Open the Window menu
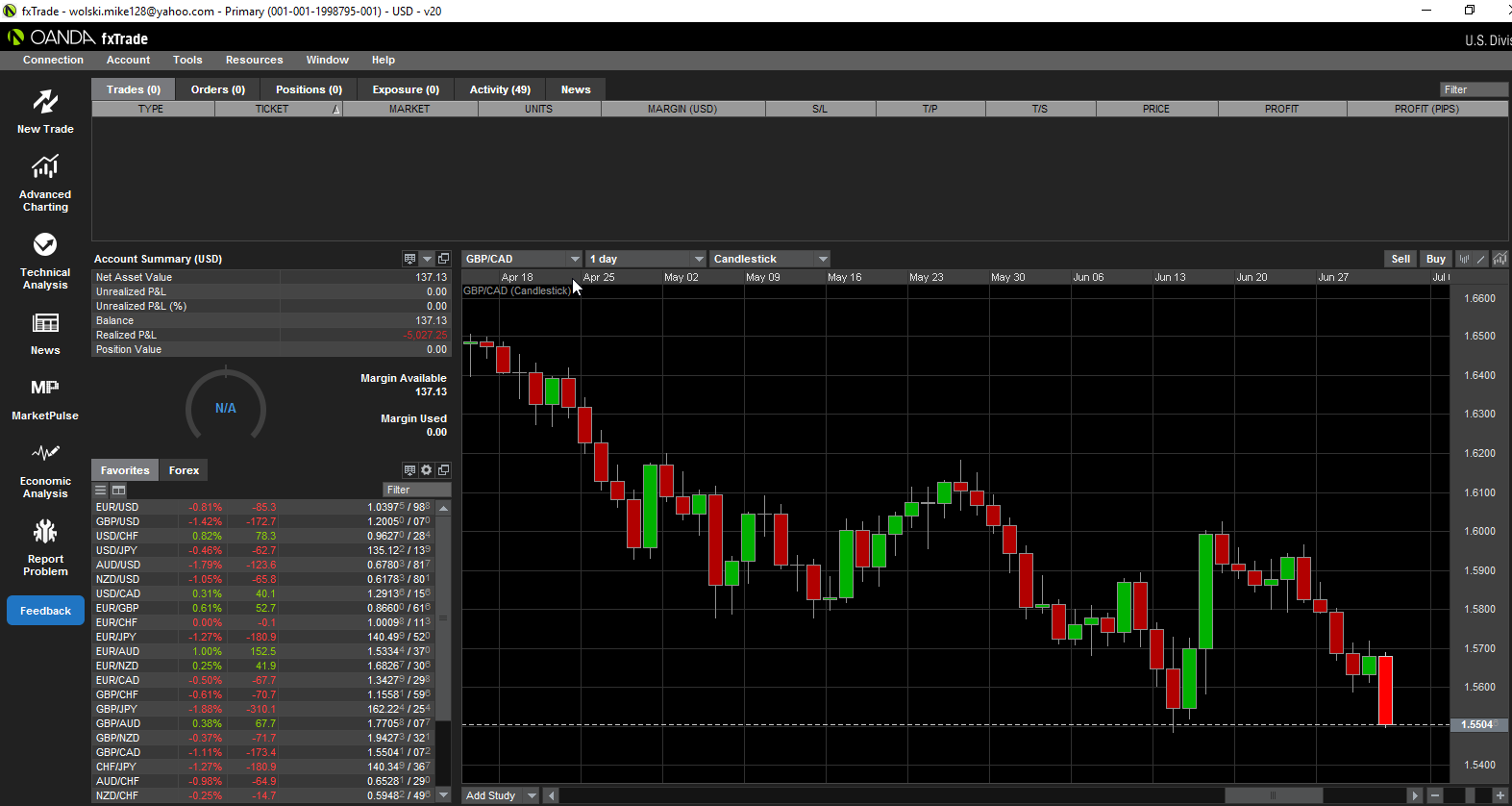Viewport: 1512px width, 806px height. click(327, 60)
